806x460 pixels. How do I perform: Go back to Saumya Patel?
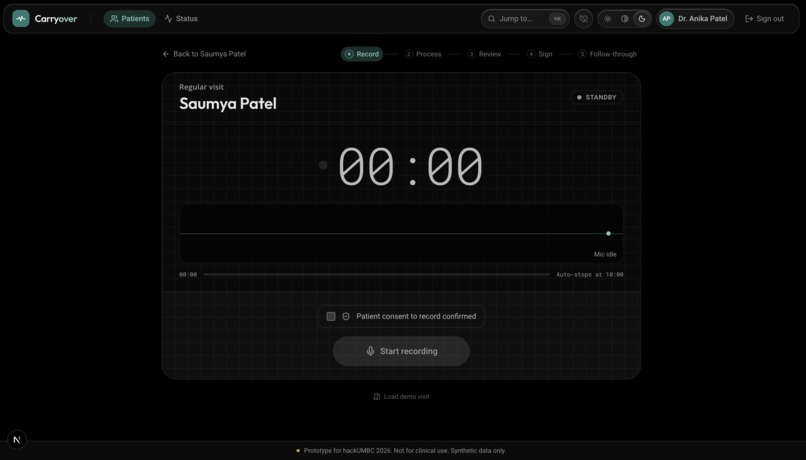[x=204, y=54]
